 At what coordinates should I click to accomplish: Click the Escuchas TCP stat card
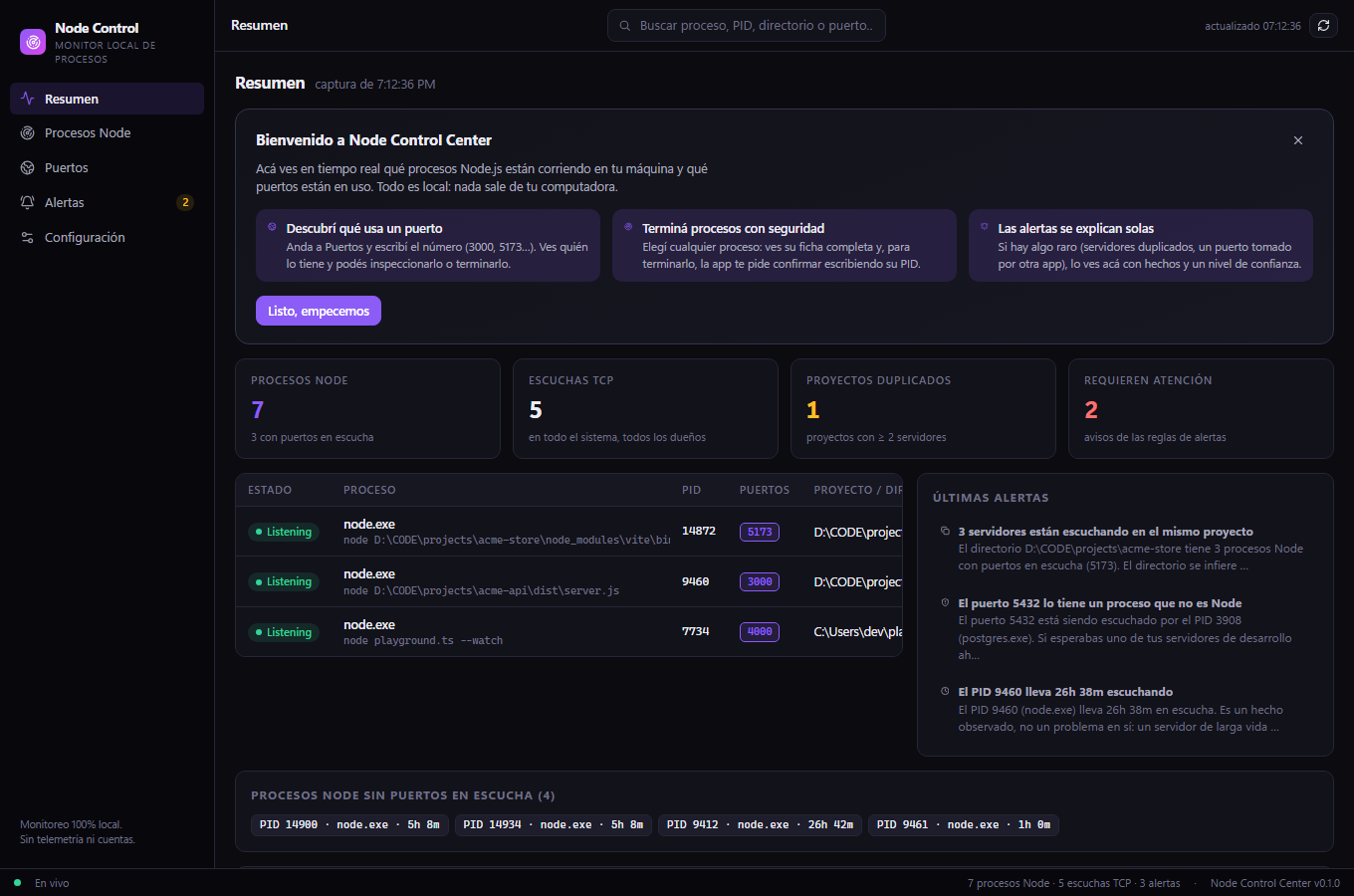pos(645,408)
